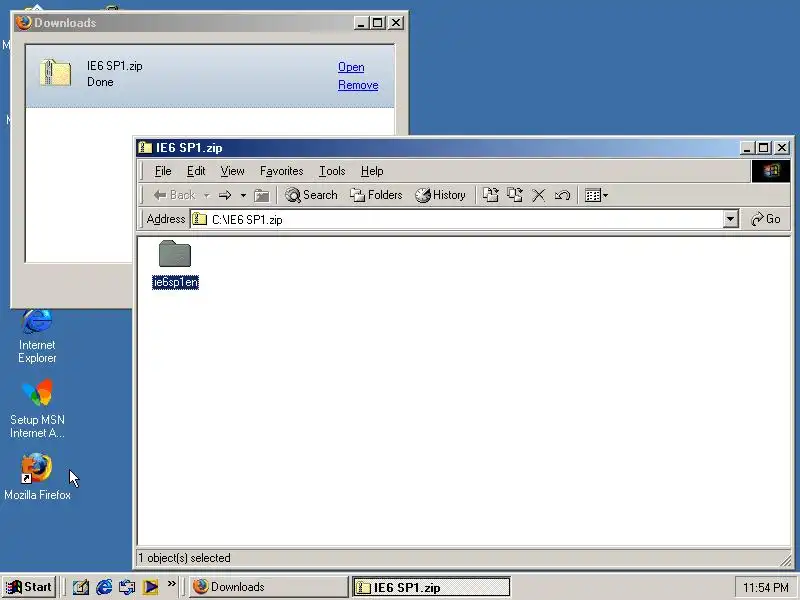The width and height of the screenshot is (800, 600).
Task: Open the Search pane
Action: coord(311,195)
